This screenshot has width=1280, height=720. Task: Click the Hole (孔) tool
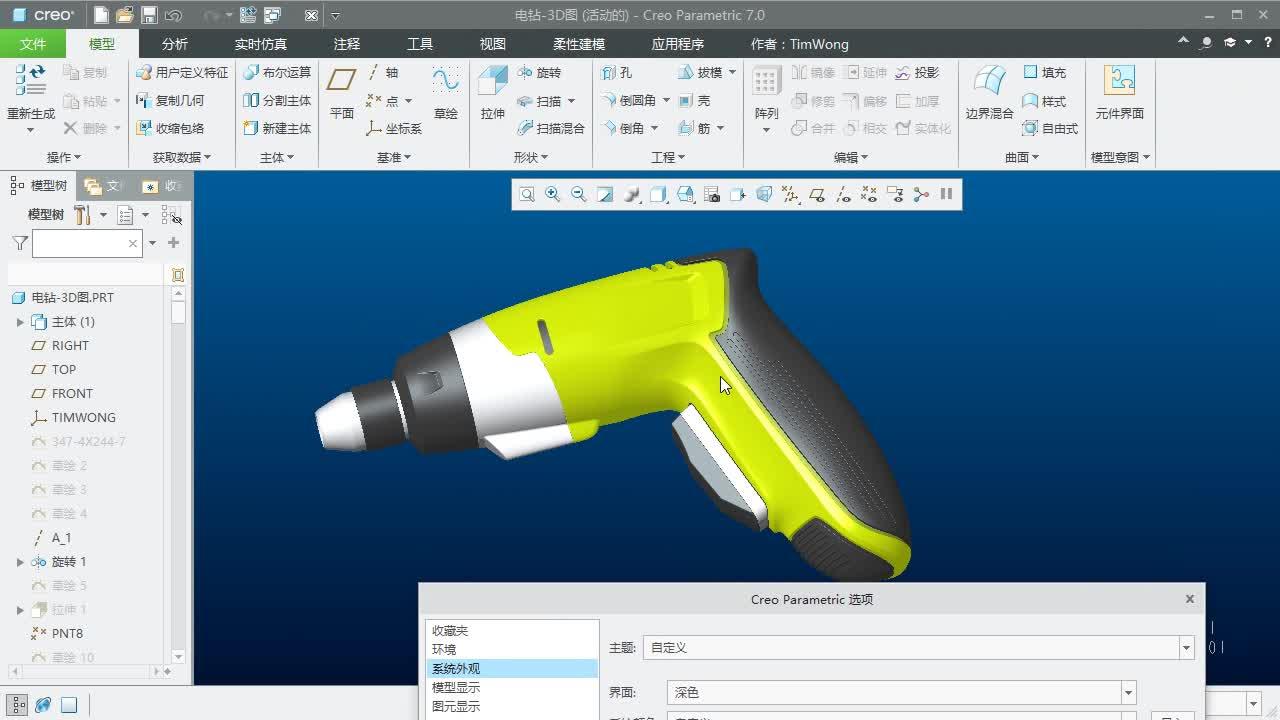(617, 73)
